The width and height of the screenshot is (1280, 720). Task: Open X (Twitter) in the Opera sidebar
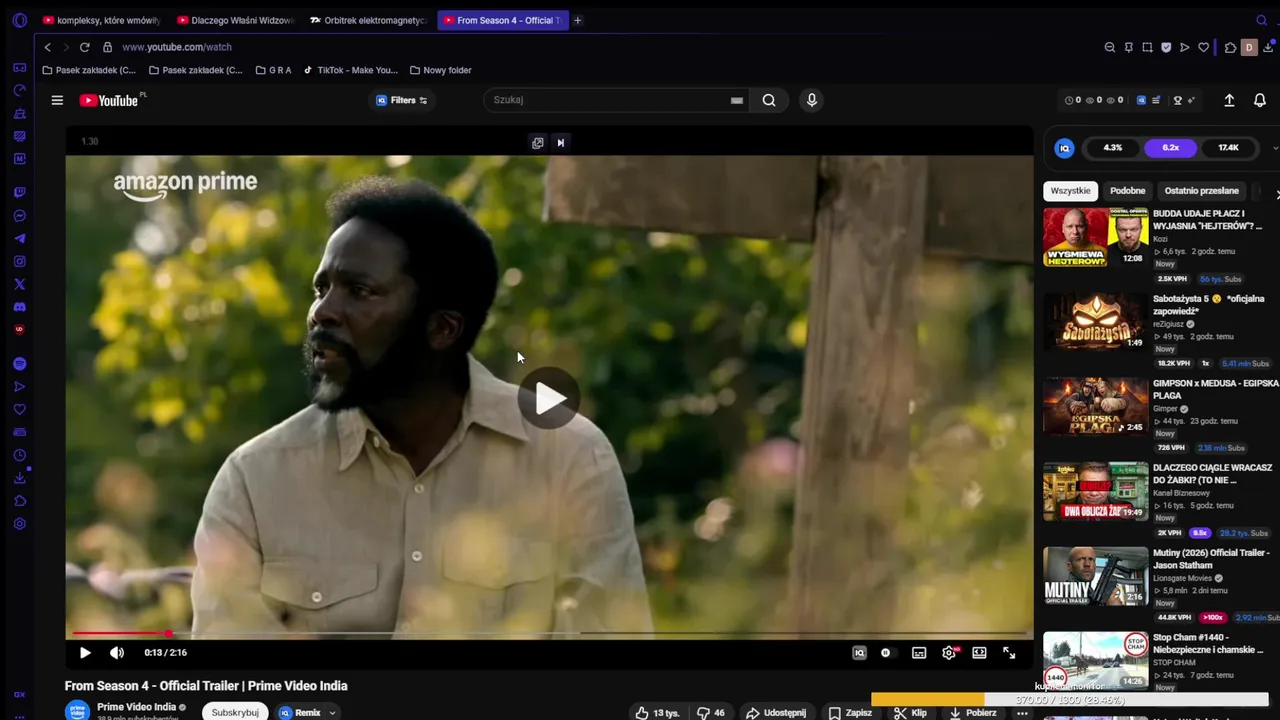(x=19, y=284)
